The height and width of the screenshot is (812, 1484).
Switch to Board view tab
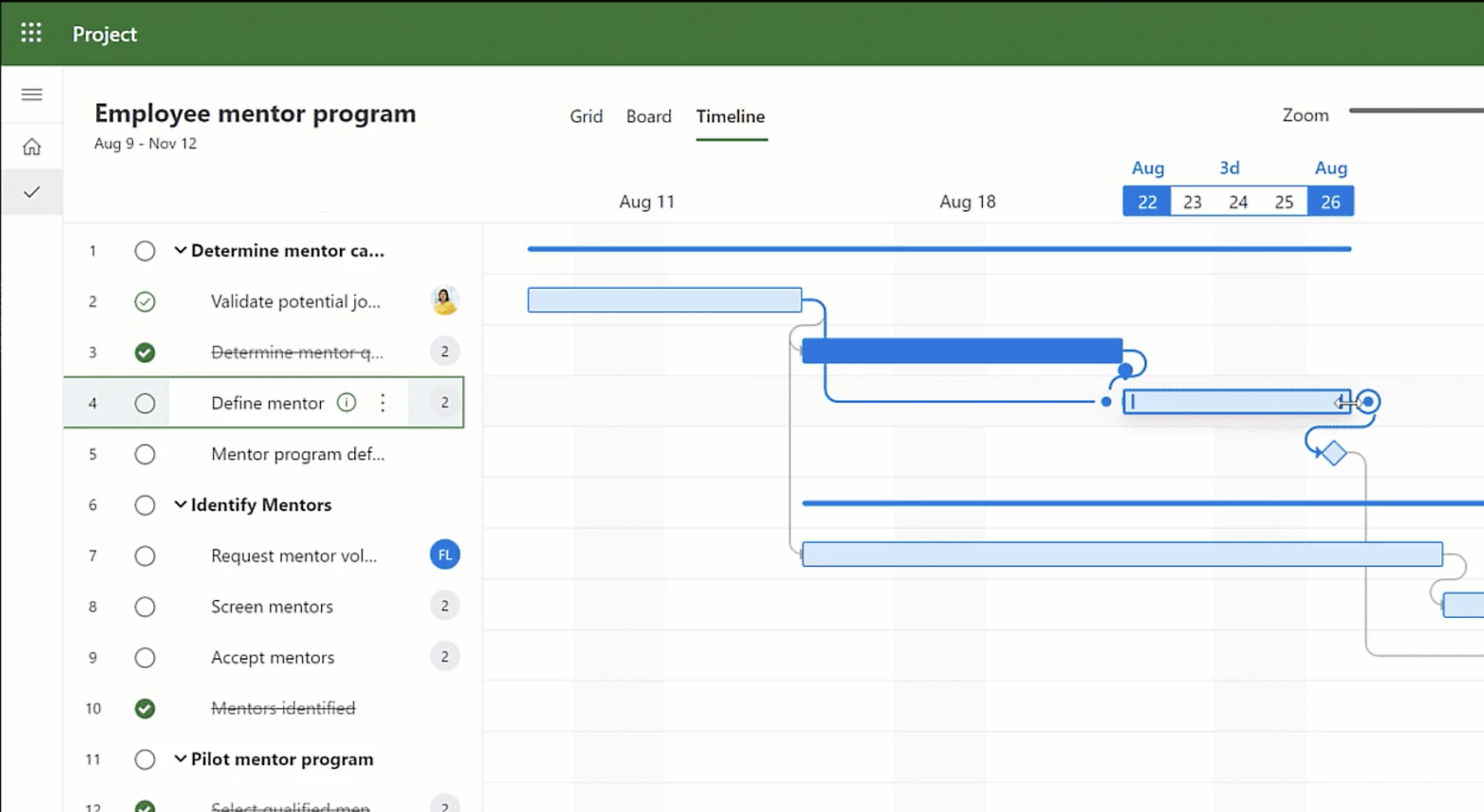(x=649, y=116)
